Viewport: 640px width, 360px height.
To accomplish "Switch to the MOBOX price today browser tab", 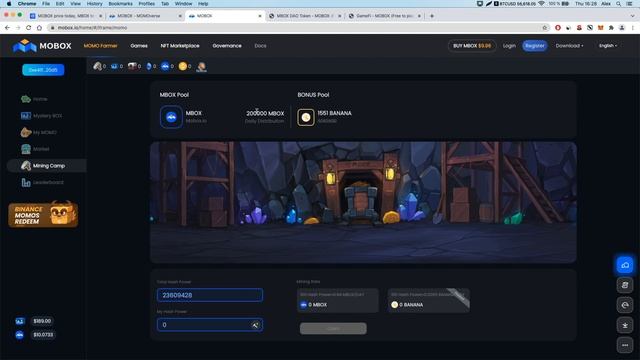I will [x=65, y=16].
